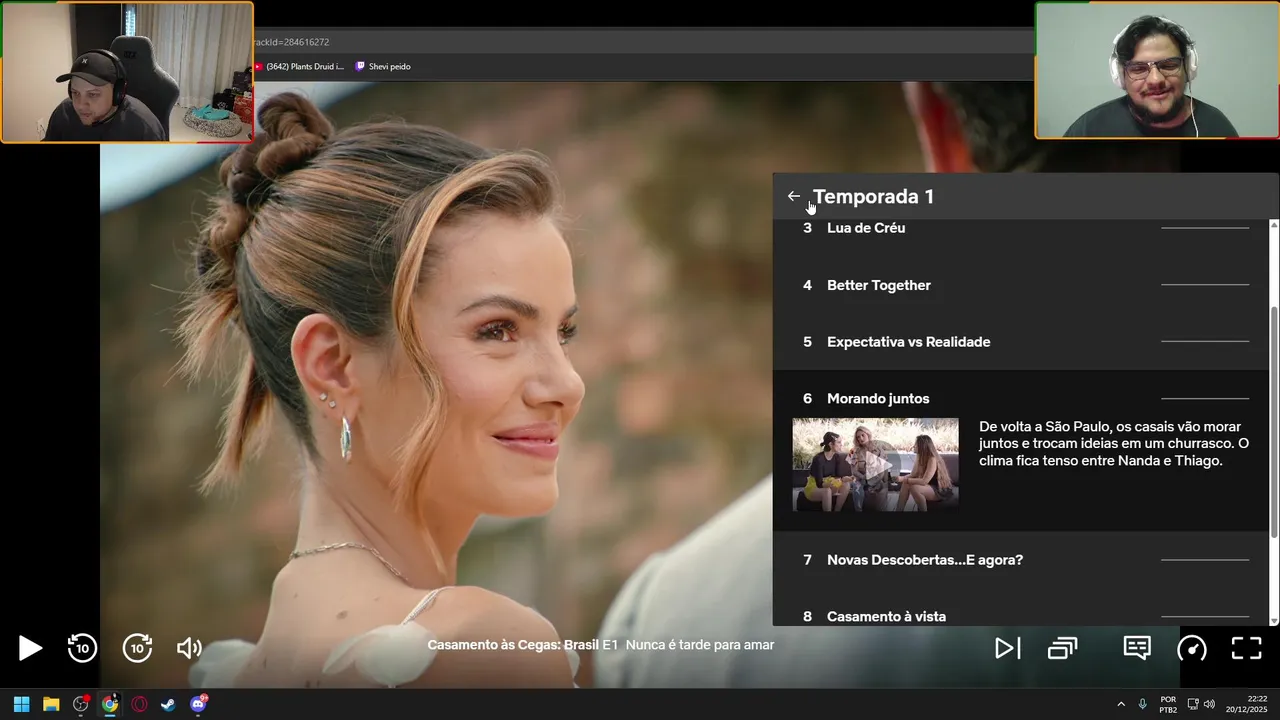Rewind 10 seconds

coord(82,648)
